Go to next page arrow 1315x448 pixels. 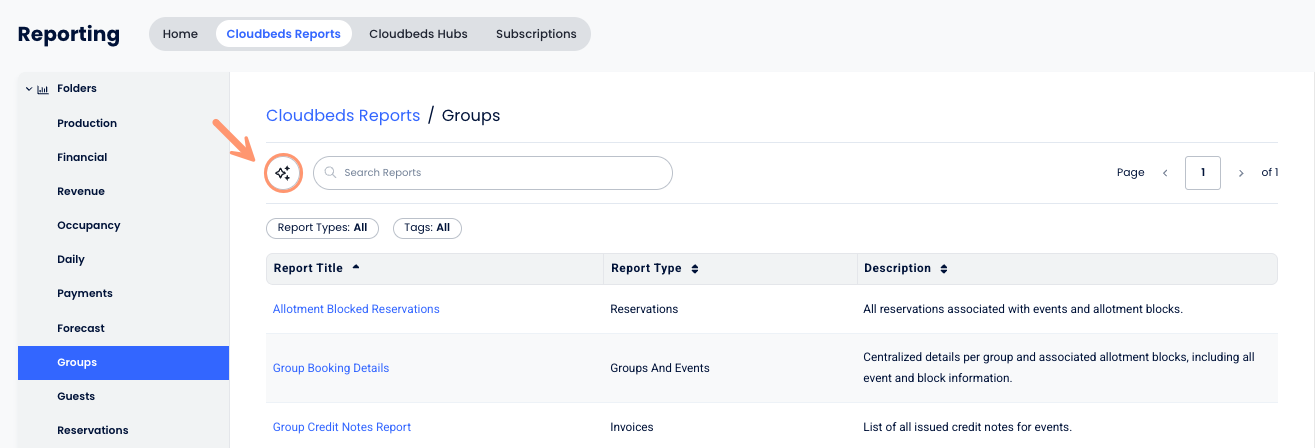[1241, 173]
